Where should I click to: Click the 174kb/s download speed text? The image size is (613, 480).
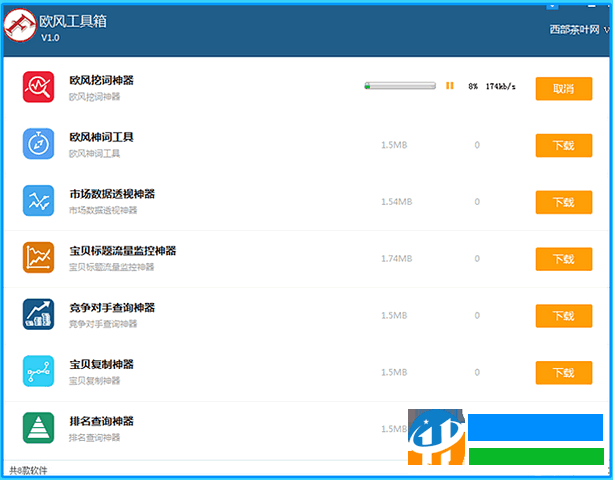[500, 86]
